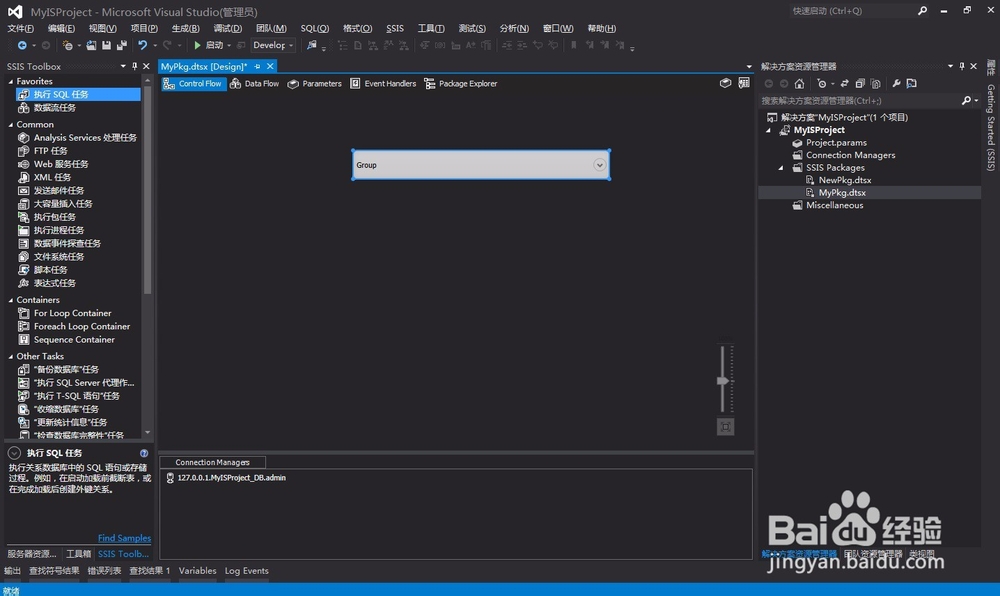This screenshot has height=596, width=1000.
Task: Click the Quick Launch search box
Action: [x=852, y=11]
